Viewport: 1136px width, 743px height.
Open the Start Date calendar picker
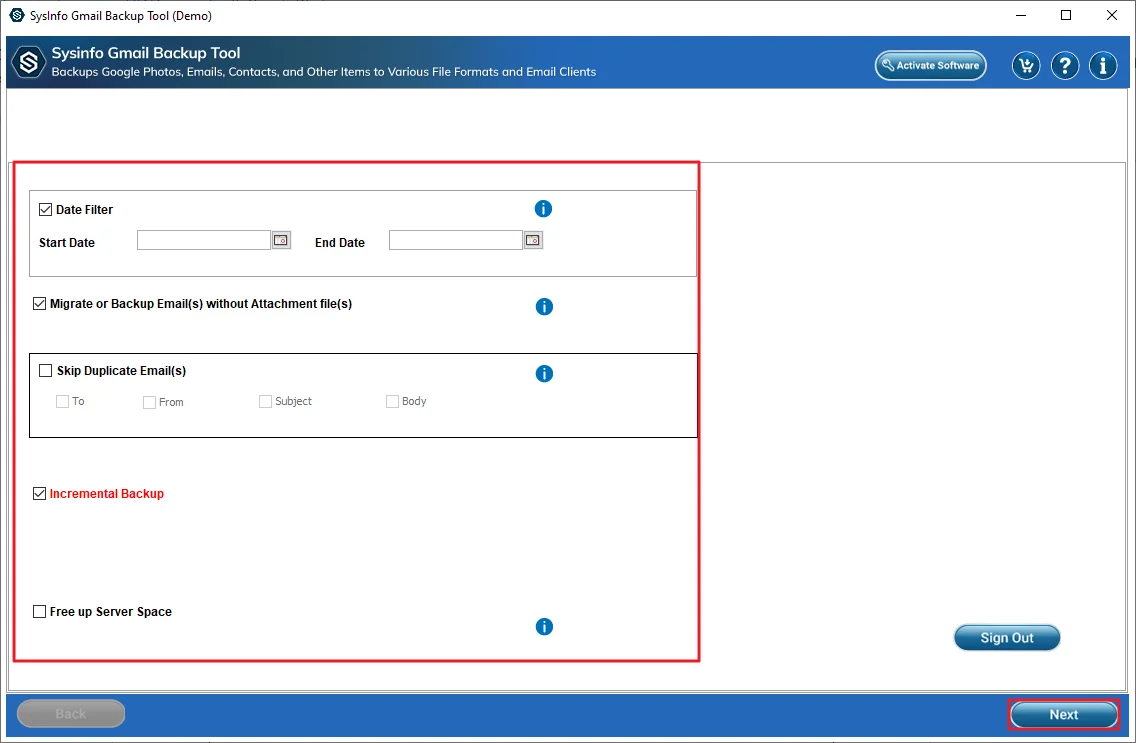click(x=280, y=239)
